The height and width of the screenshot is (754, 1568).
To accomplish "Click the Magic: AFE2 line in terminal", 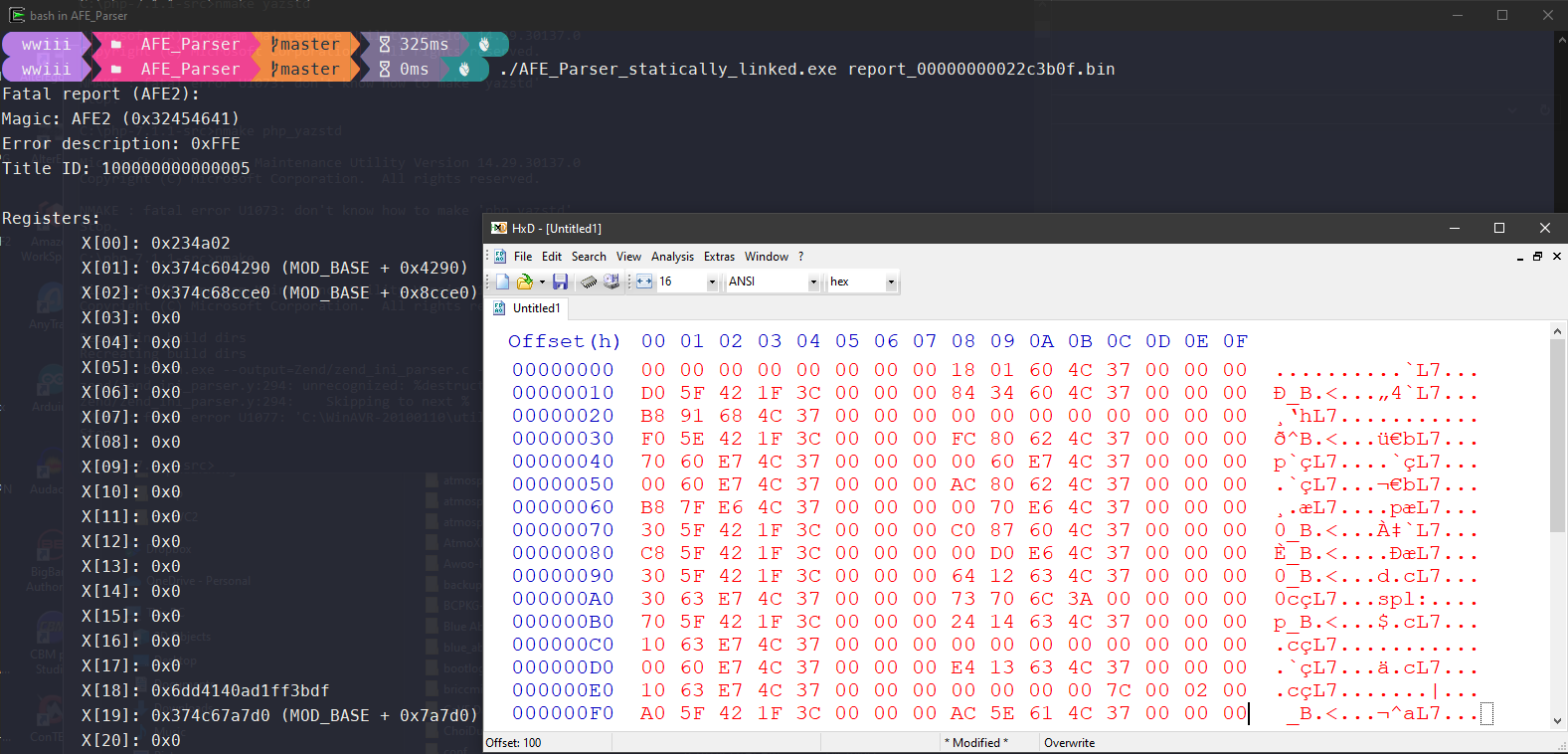I will coord(120,118).
